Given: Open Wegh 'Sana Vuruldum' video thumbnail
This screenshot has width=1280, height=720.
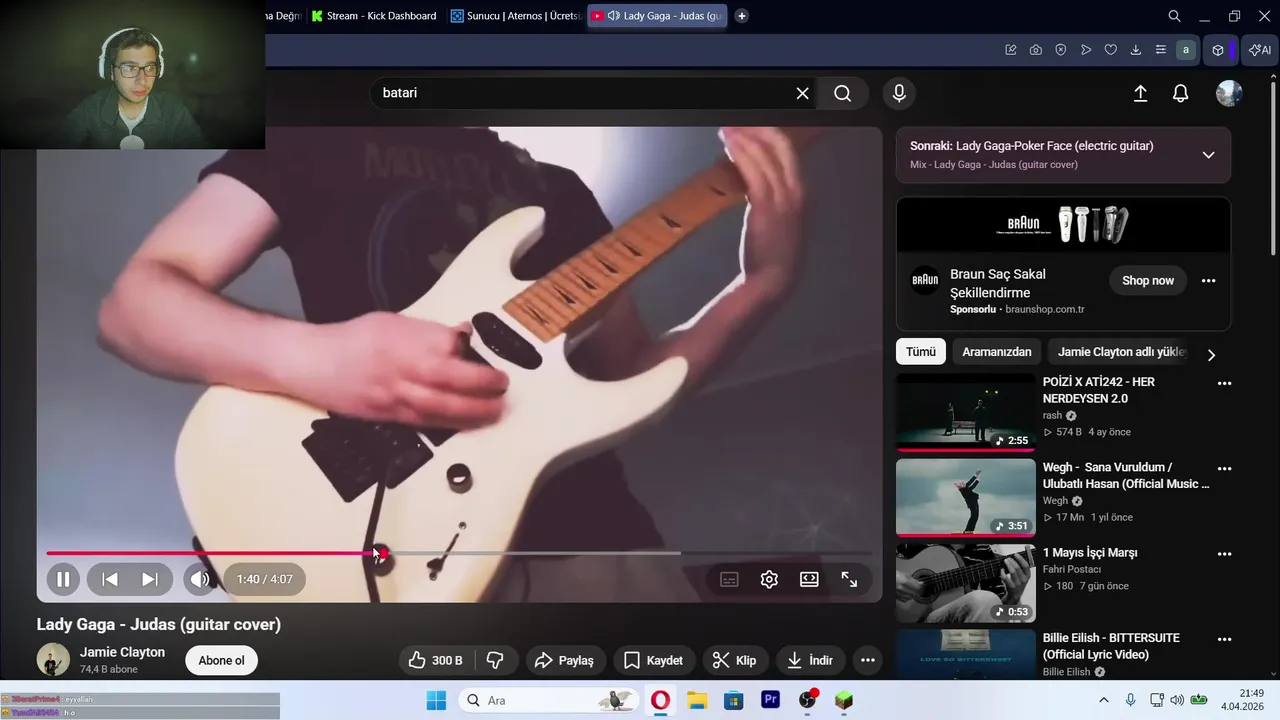Looking at the screenshot, I should pyautogui.click(x=966, y=497).
